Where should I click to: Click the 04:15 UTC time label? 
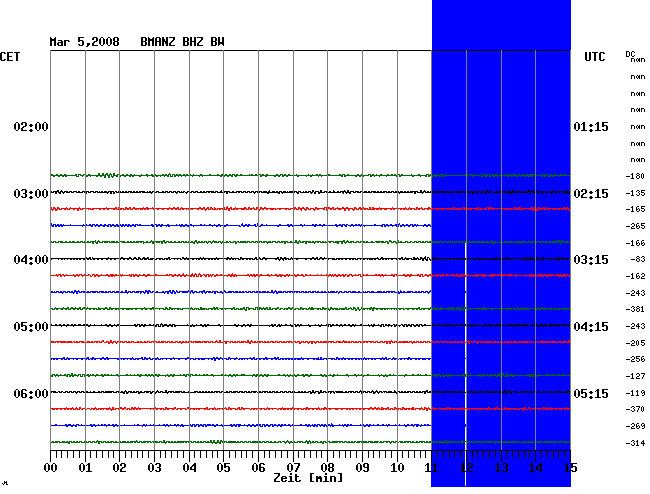tap(591, 327)
